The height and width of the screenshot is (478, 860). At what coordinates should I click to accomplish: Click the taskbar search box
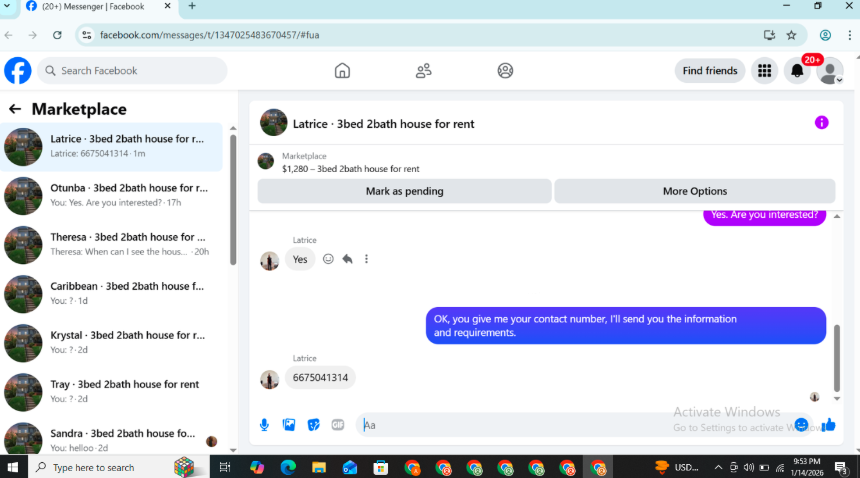pyautogui.click(x=118, y=467)
